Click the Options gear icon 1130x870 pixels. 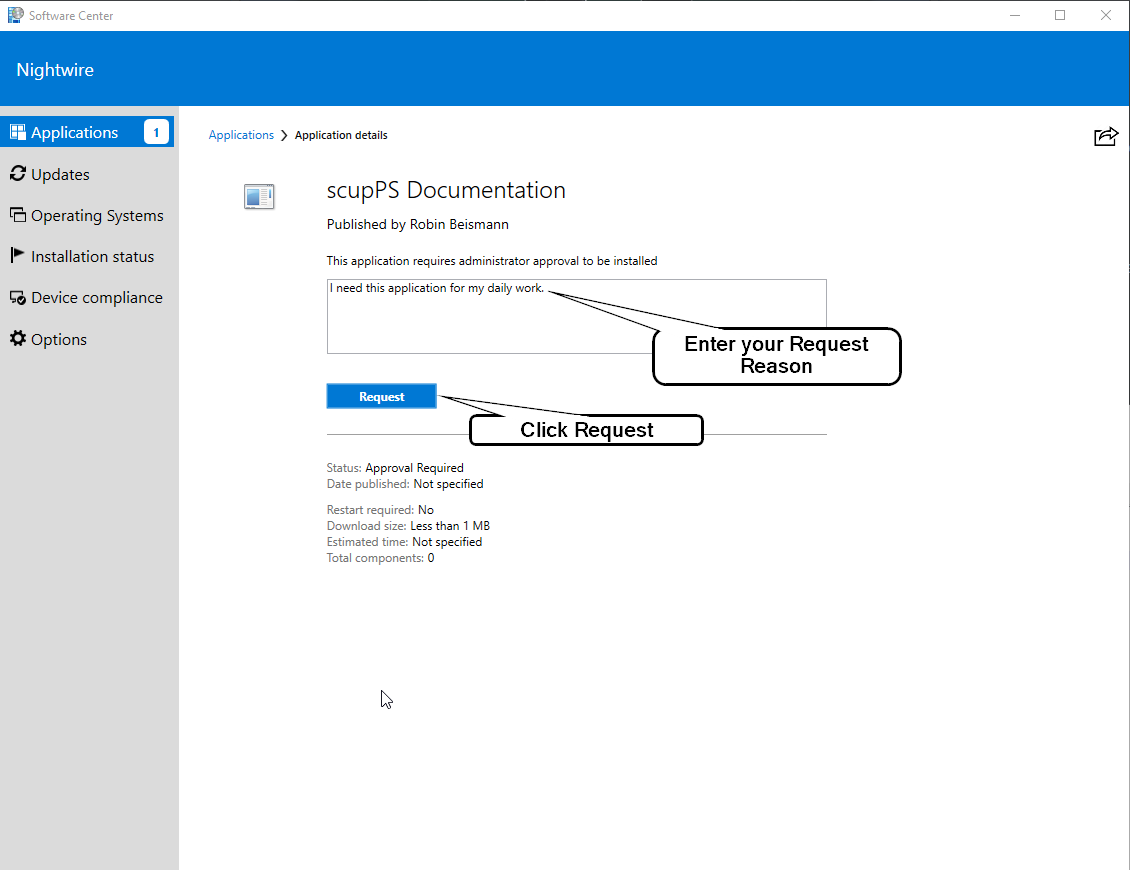(17, 338)
